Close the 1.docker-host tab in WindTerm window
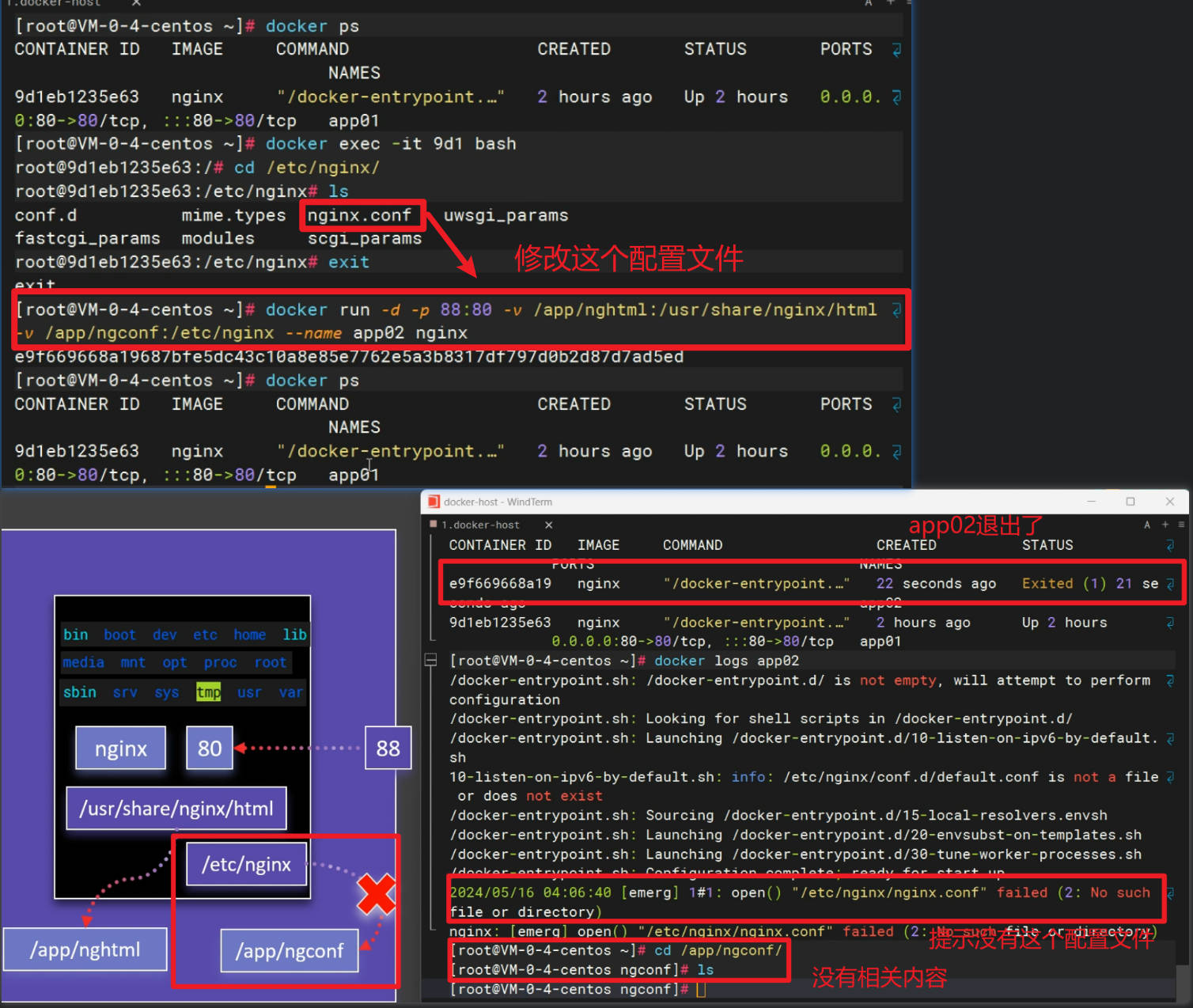Image resolution: width=1193 pixels, height=1008 pixels. pos(548,525)
